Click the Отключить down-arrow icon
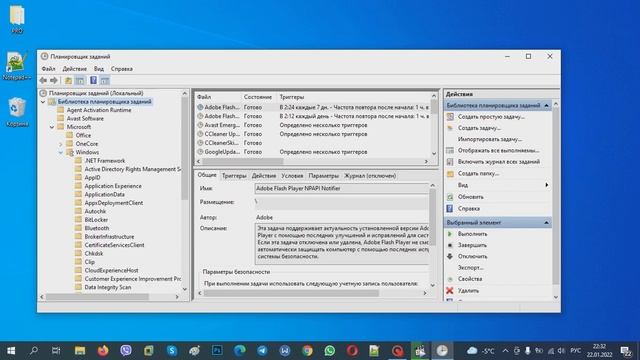640x360 pixels. click(450, 256)
